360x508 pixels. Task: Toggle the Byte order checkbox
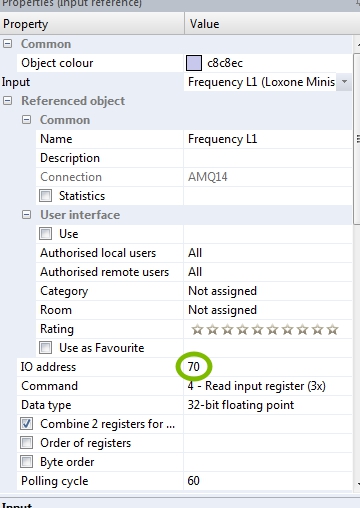tap(27, 462)
